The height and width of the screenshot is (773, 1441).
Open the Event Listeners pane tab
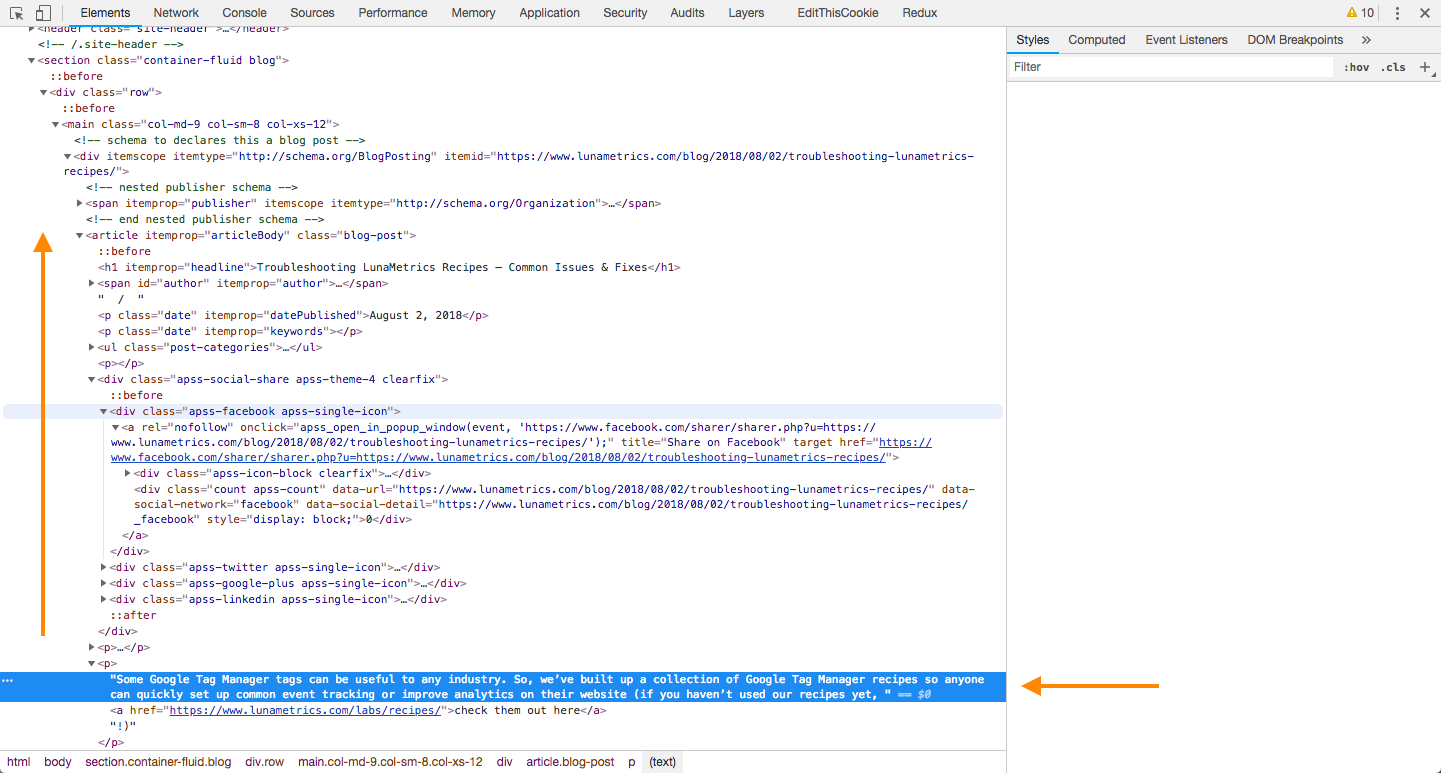point(1186,40)
